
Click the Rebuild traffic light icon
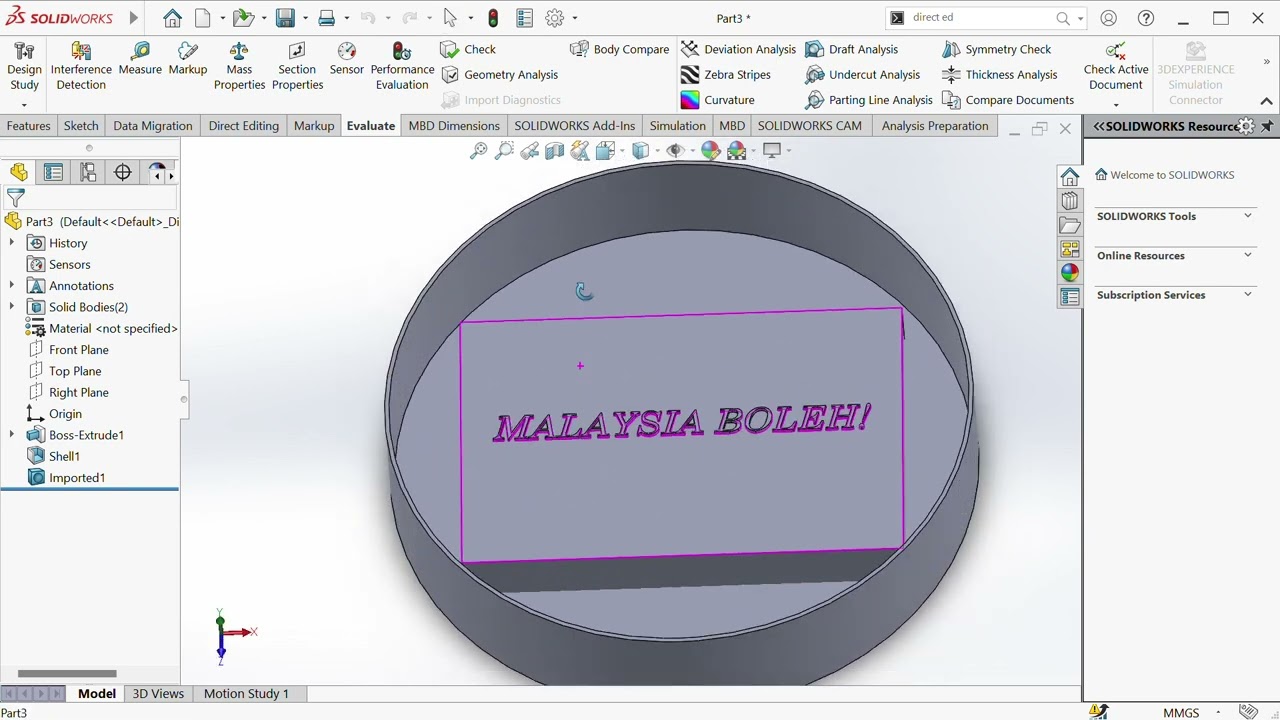pyautogui.click(x=493, y=18)
